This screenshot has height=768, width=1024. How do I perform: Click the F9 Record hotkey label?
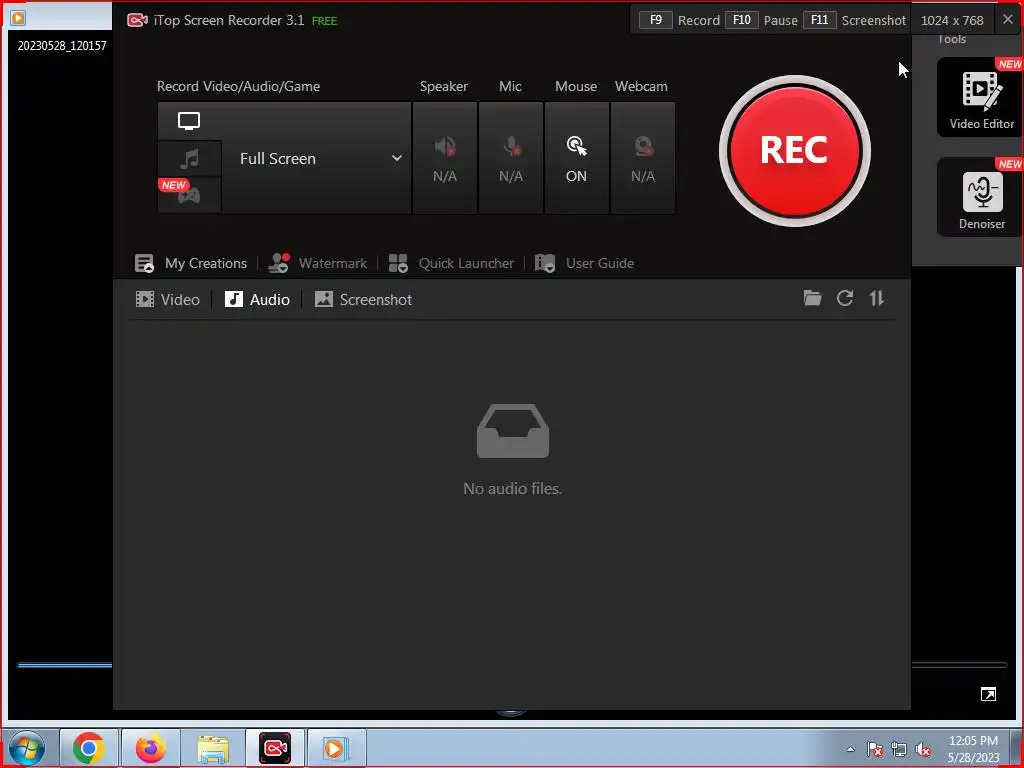coord(679,20)
